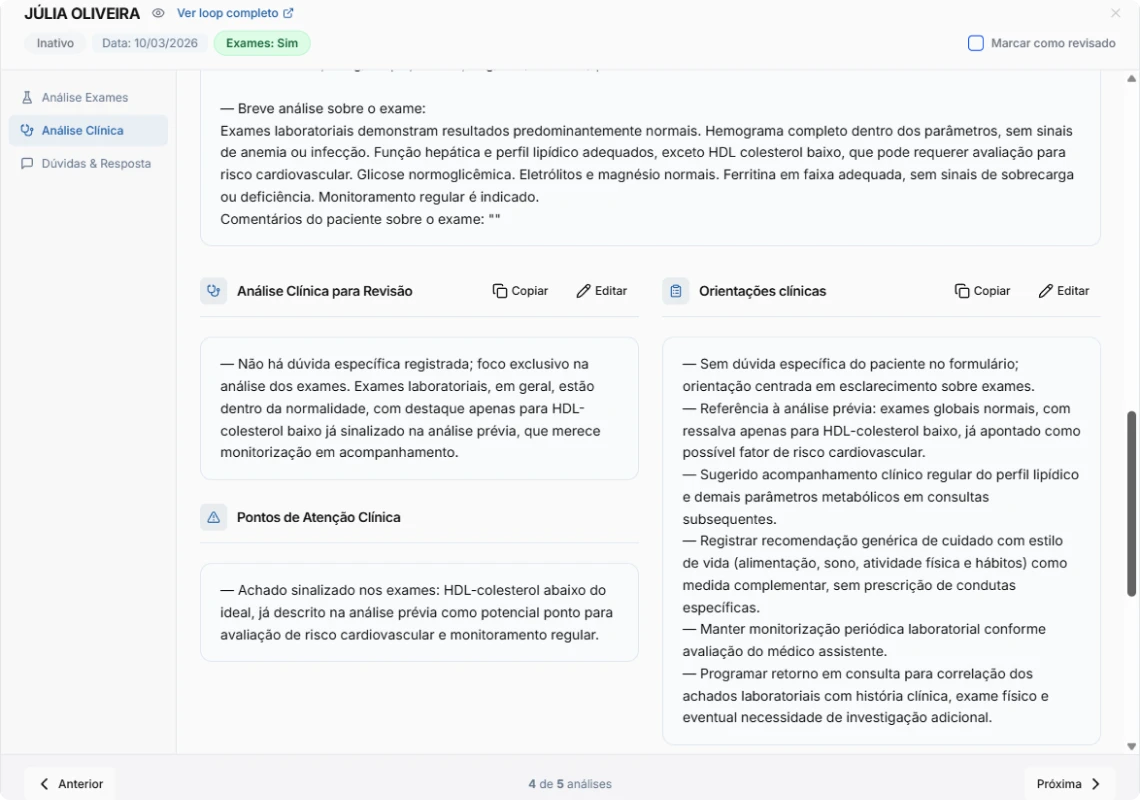Image resolution: width=1140 pixels, height=800 pixels.
Task: Click the 'Inativo' status badge
Action: coord(55,43)
